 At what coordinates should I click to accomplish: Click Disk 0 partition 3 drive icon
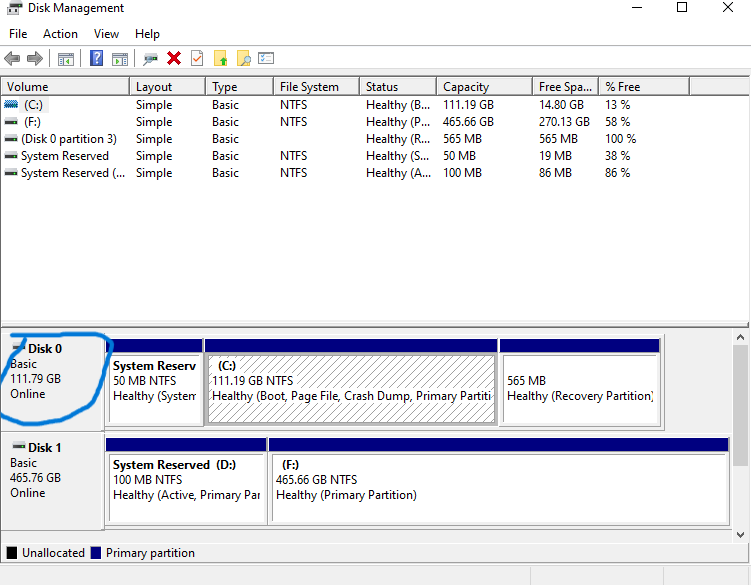pos(11,139)
